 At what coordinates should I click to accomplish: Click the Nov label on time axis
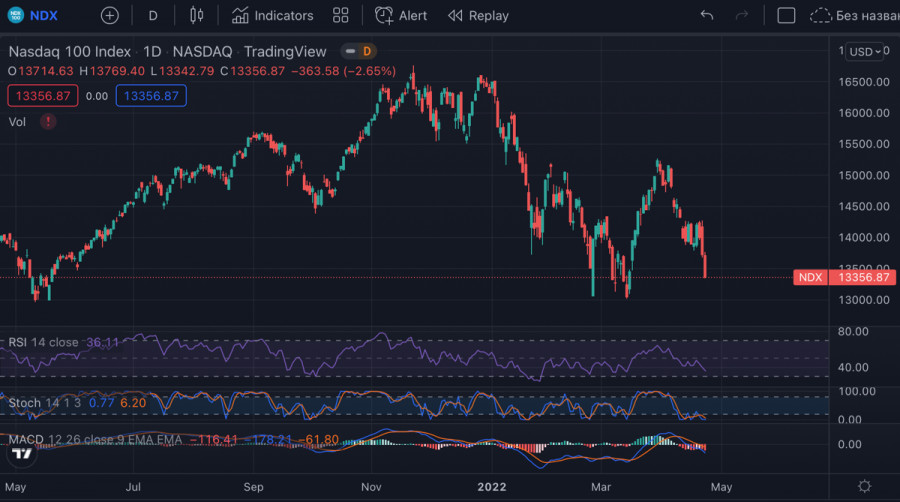click(x=371, y=487)
